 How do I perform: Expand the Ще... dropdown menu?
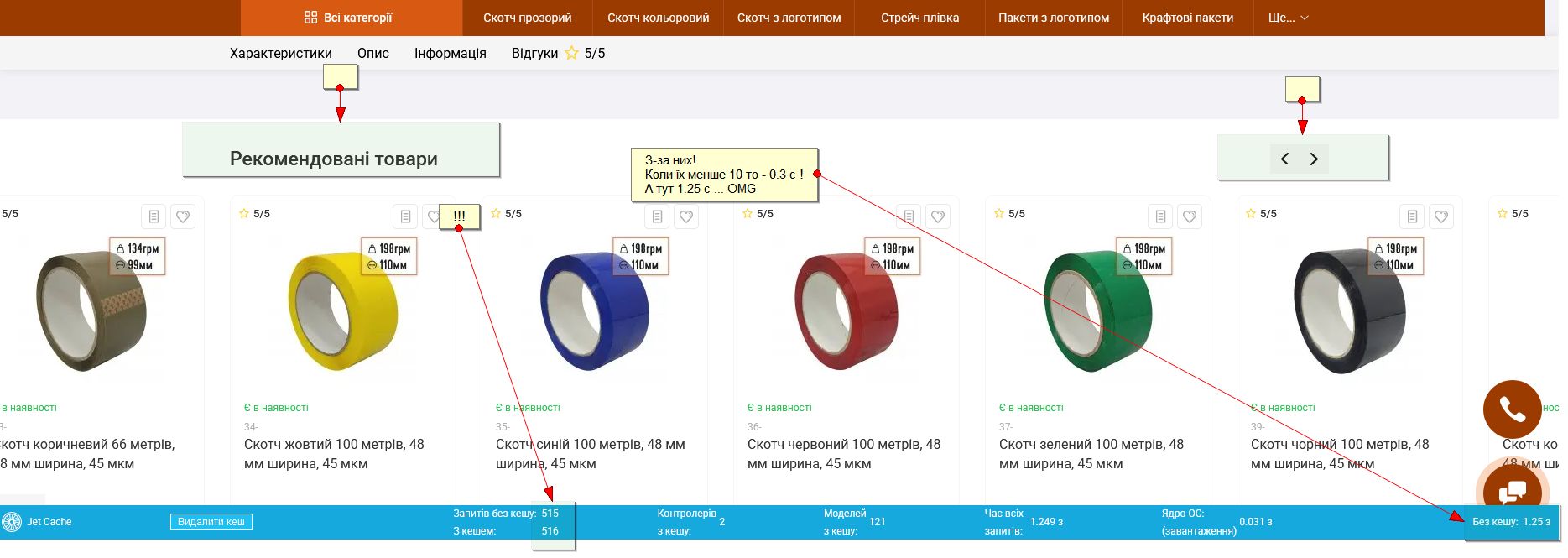pyautogui.click(x=1289, y=18)
